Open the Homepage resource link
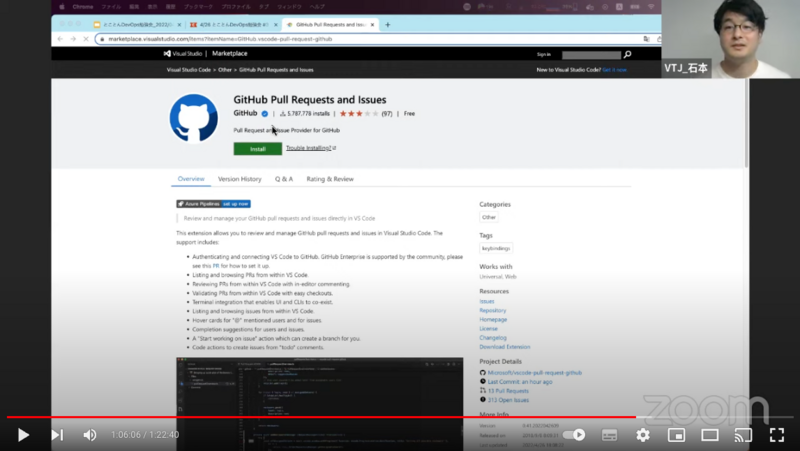Image resolution: width=800 pixels, height=451 pixels. (x=493, y=319)
